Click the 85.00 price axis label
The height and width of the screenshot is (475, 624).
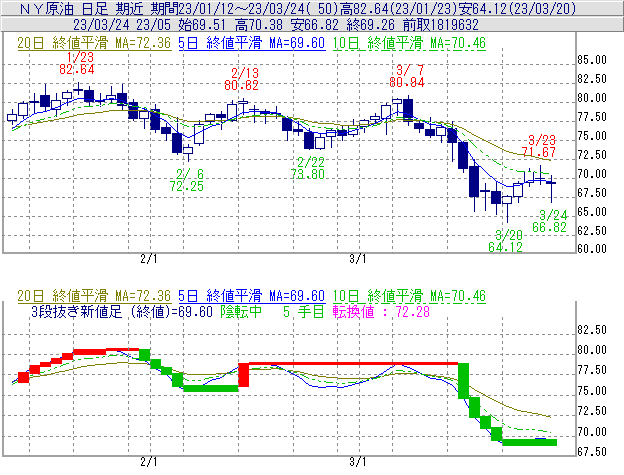(x=592, y=60)
